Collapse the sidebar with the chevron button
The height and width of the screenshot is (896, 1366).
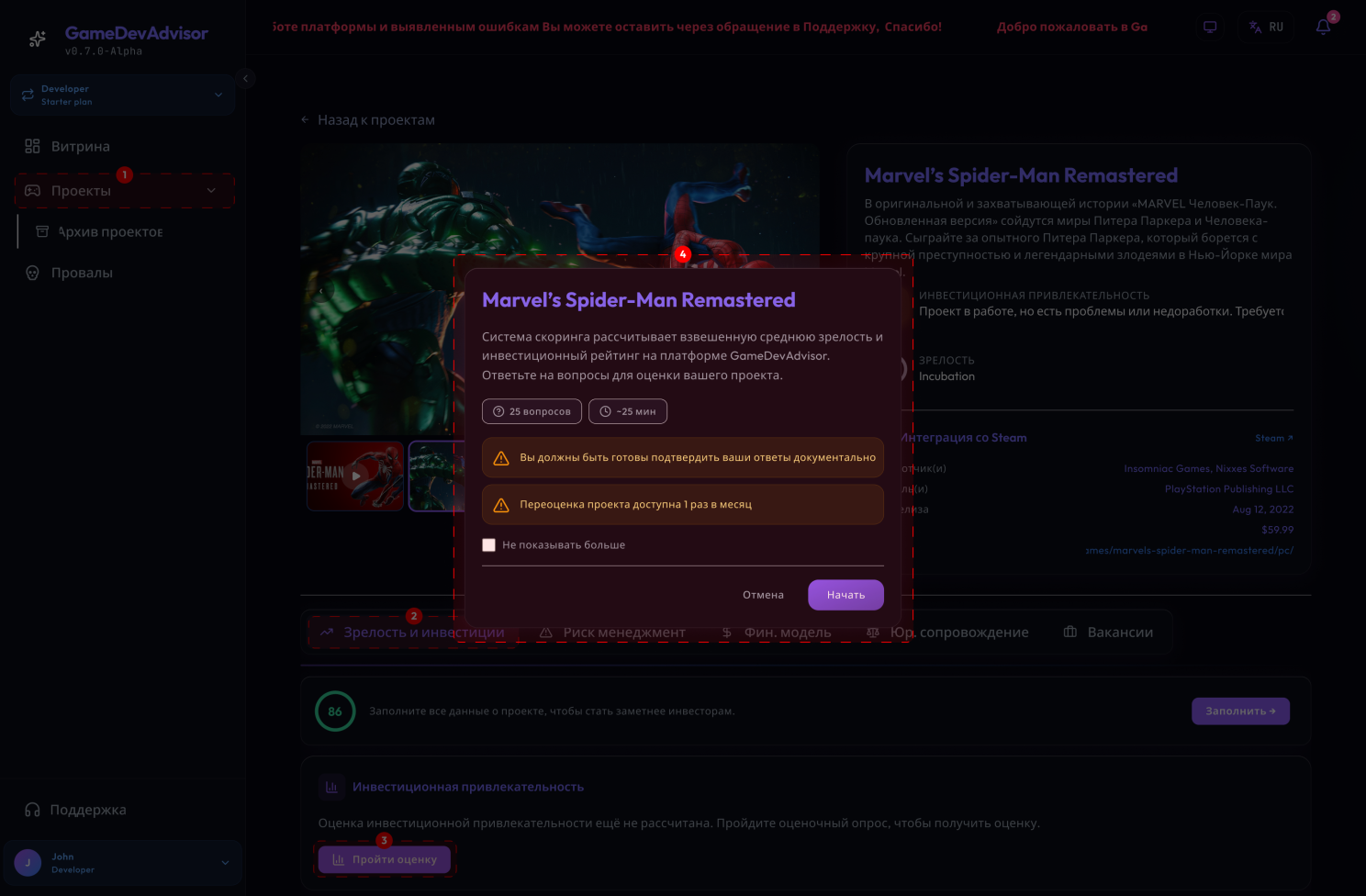(x=245, y=79)
